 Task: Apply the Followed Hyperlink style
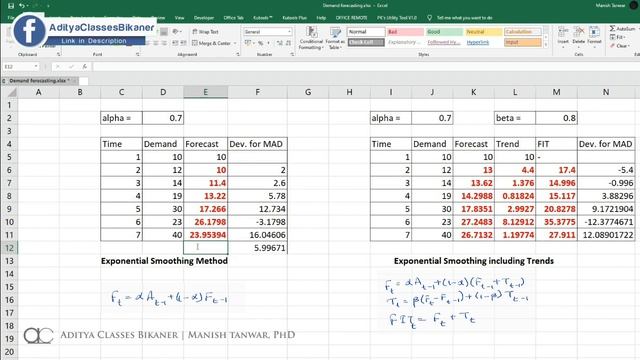[444, 42]
